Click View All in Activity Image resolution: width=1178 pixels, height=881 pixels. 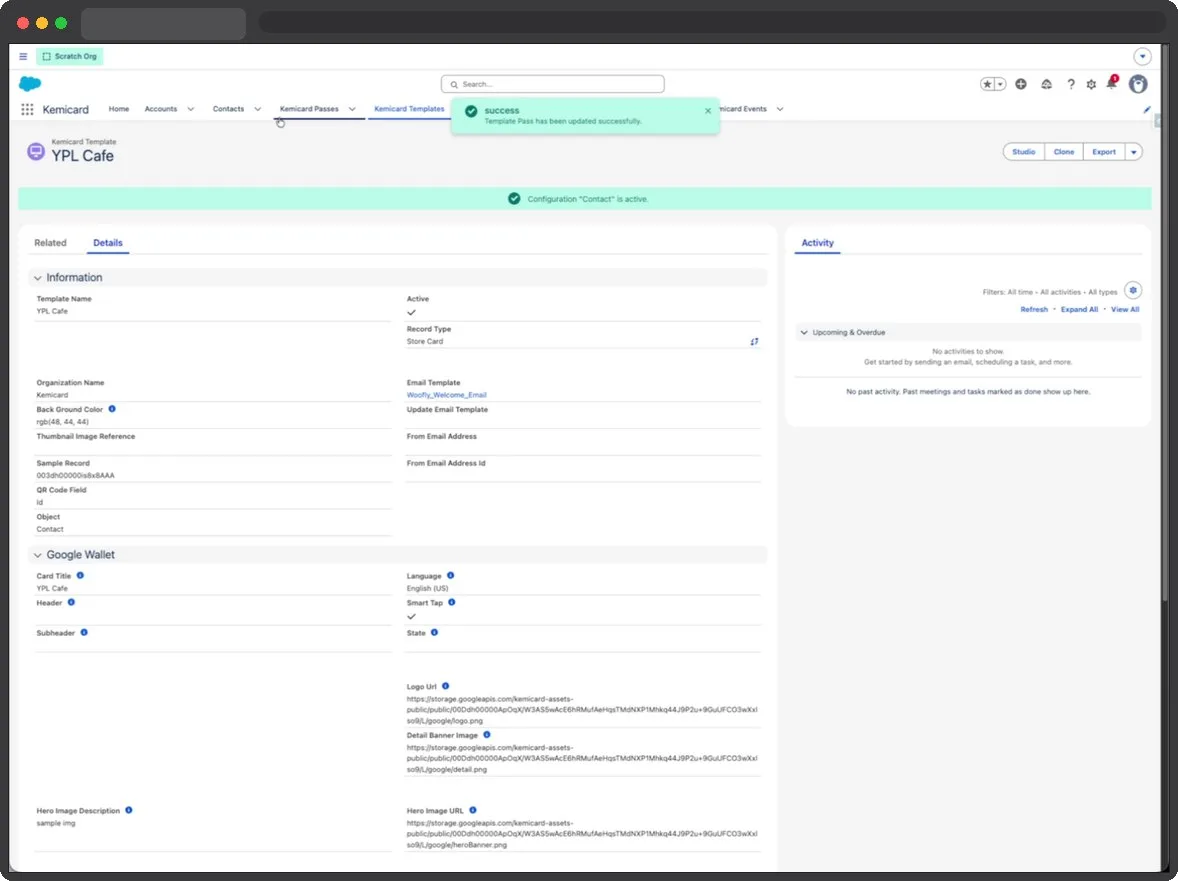coord(1125,309)
